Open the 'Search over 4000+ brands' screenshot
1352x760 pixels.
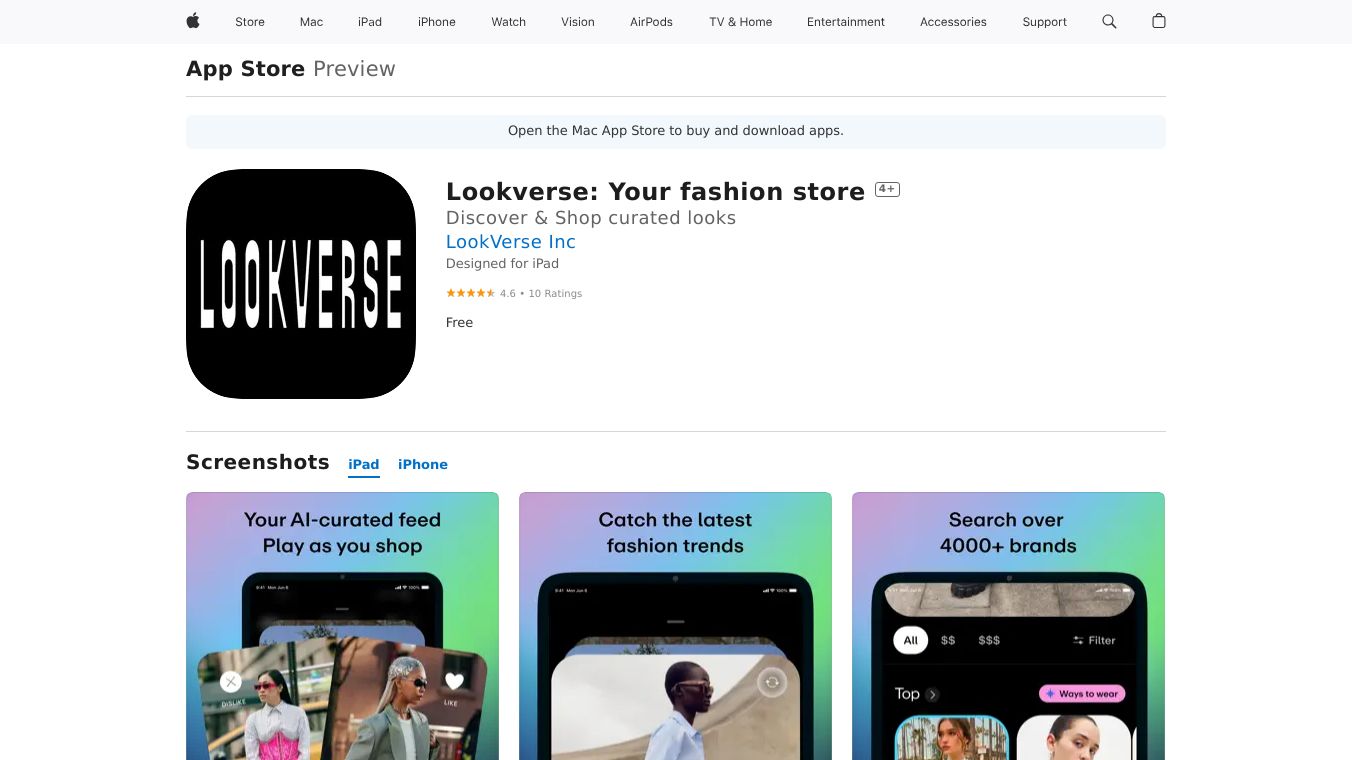click(x=1008, y=626)
